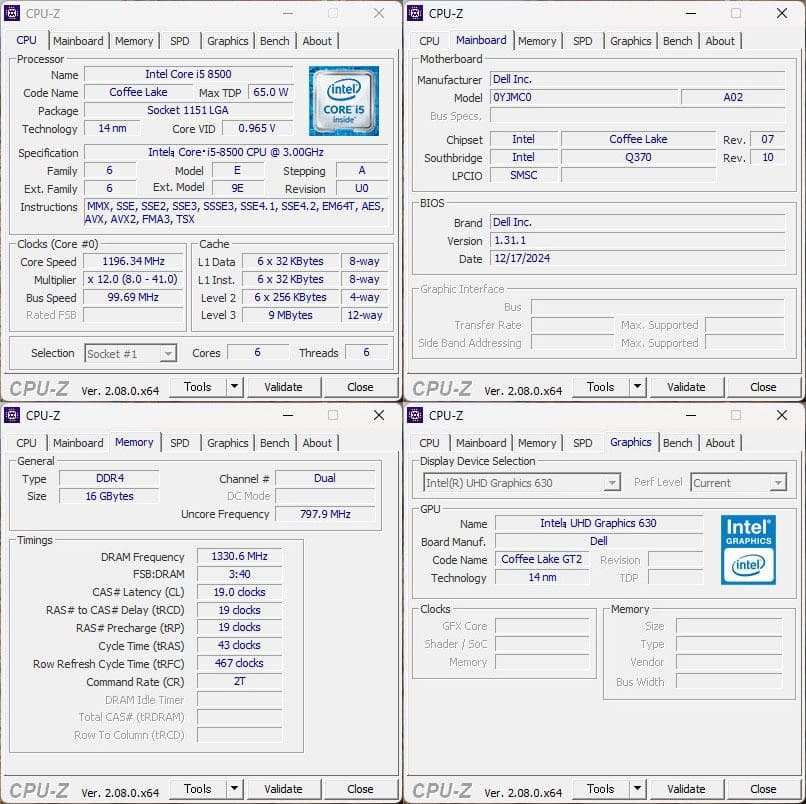The image size is (806, 804).
Task: Click the Intel Core i5 badge
Action: pos(345,101)
